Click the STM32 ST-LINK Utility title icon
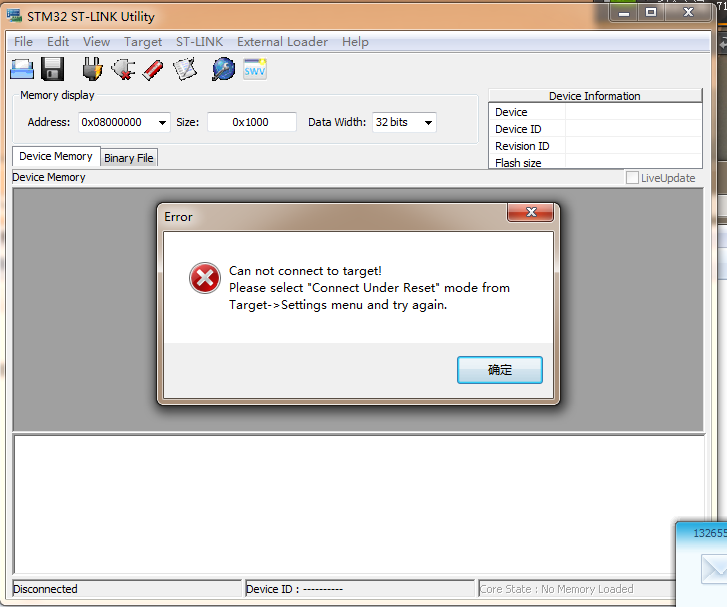The height and width of the screenshot is (607, 727). pos(14,15)
